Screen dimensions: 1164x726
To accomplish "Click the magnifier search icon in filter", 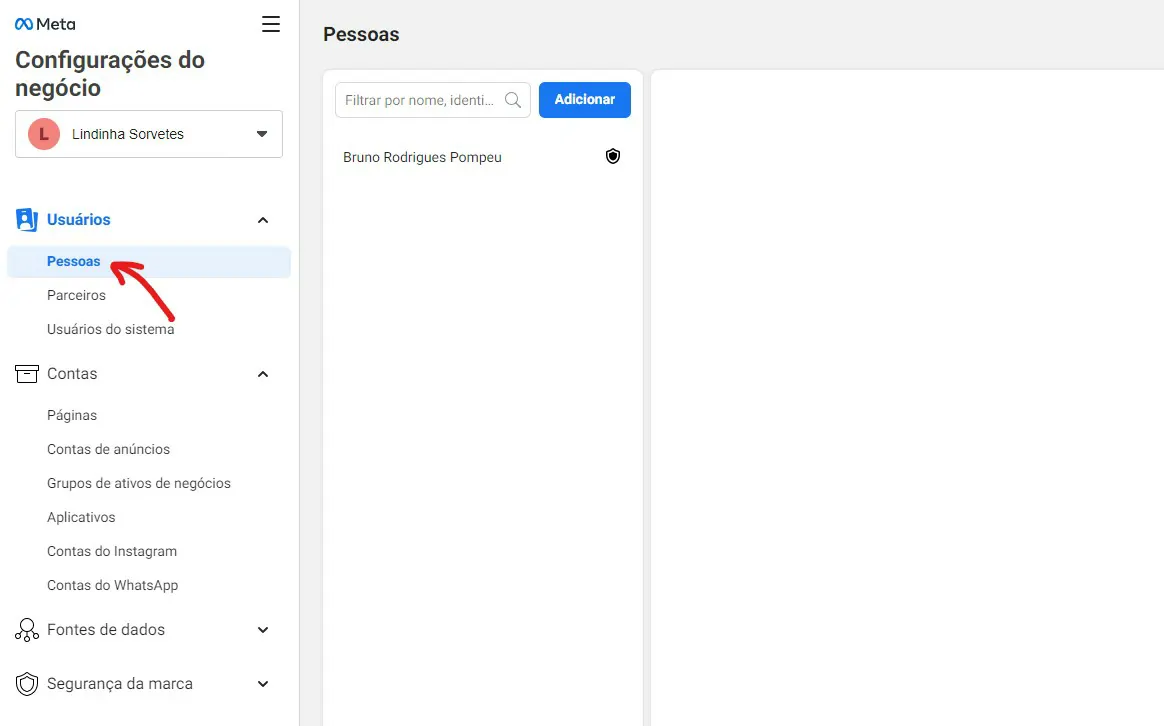I will (512, 99).
